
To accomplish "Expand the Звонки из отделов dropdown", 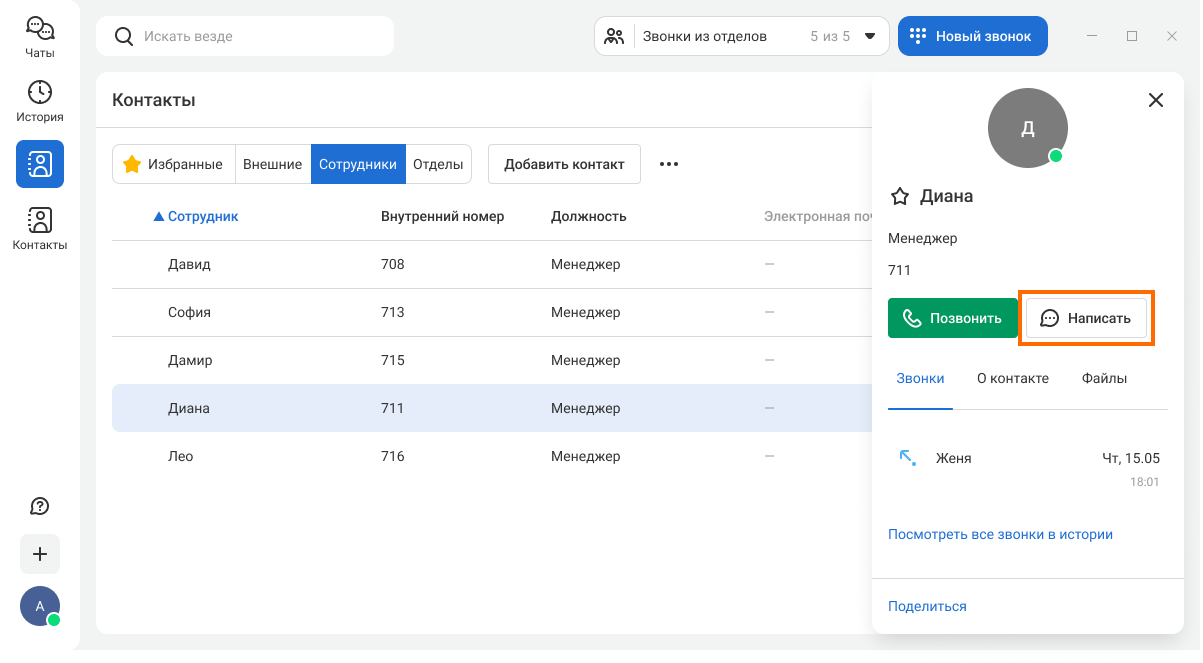I will click(869, 36).
